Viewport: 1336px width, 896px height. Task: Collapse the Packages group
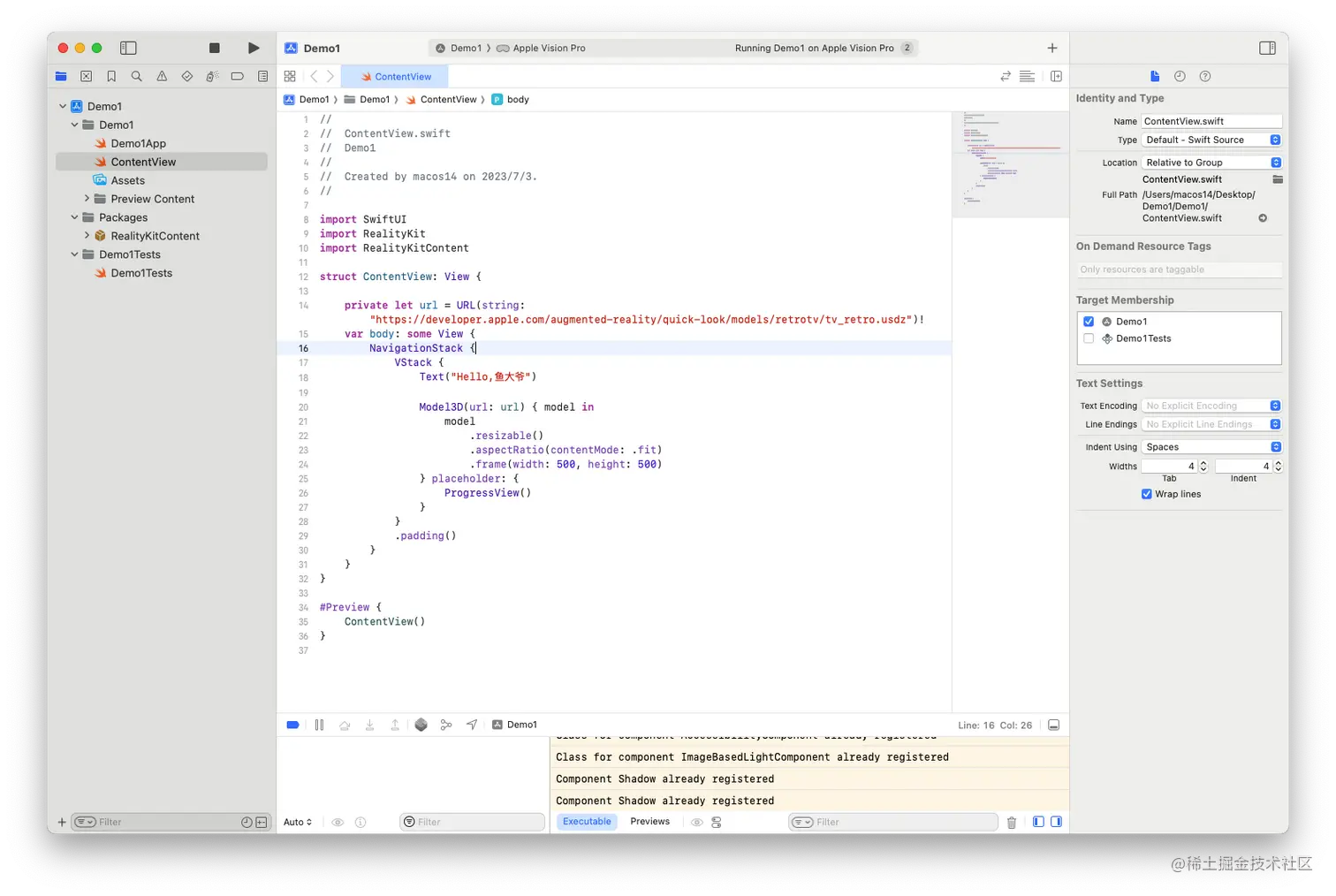74,217
